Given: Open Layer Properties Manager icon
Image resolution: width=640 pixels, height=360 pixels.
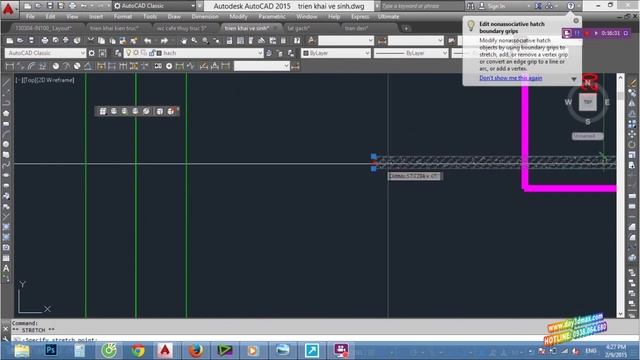Looking at the screenshot, I should point(118,53).
